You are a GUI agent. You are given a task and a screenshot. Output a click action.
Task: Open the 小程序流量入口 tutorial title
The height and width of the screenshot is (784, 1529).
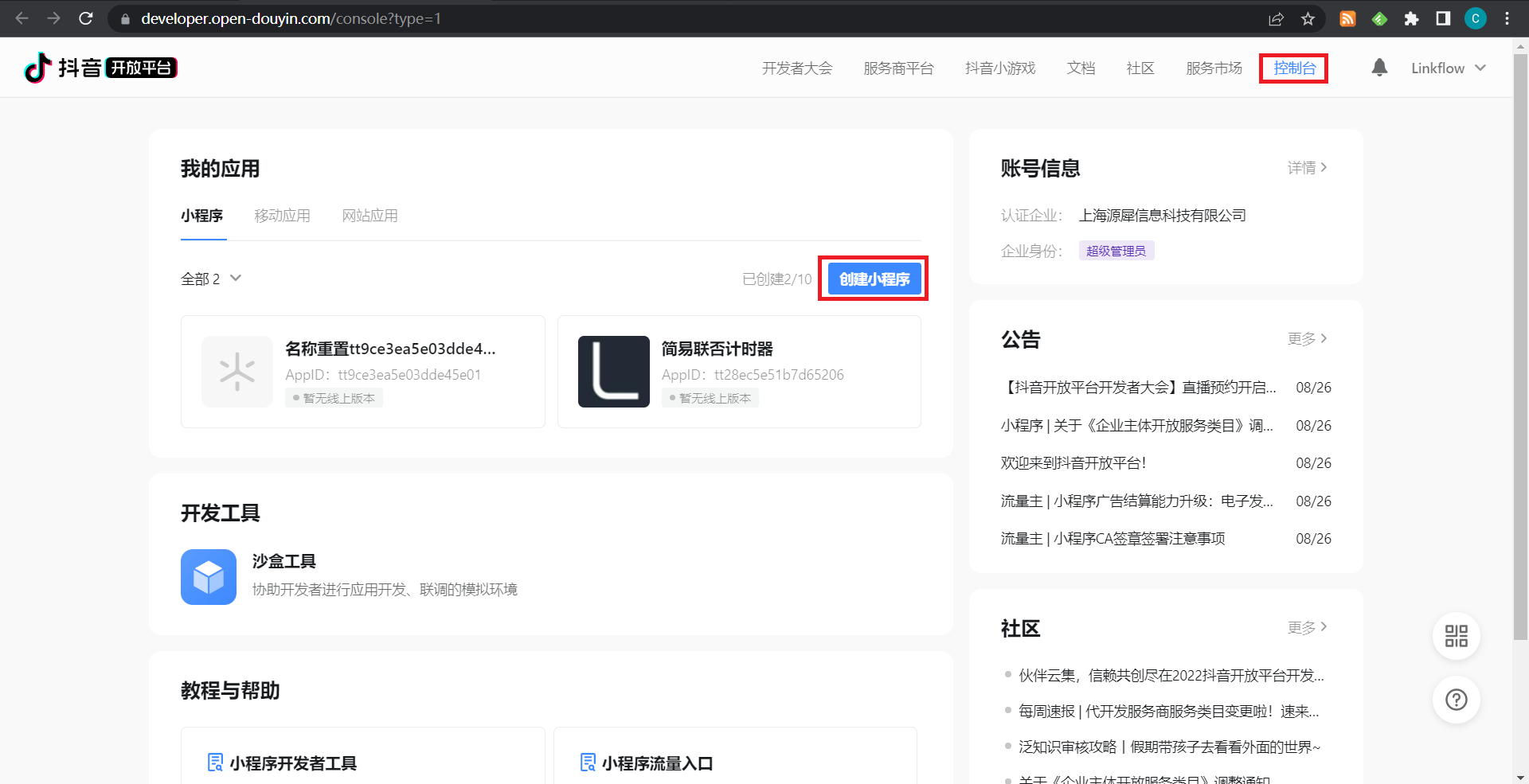point(657,763)
